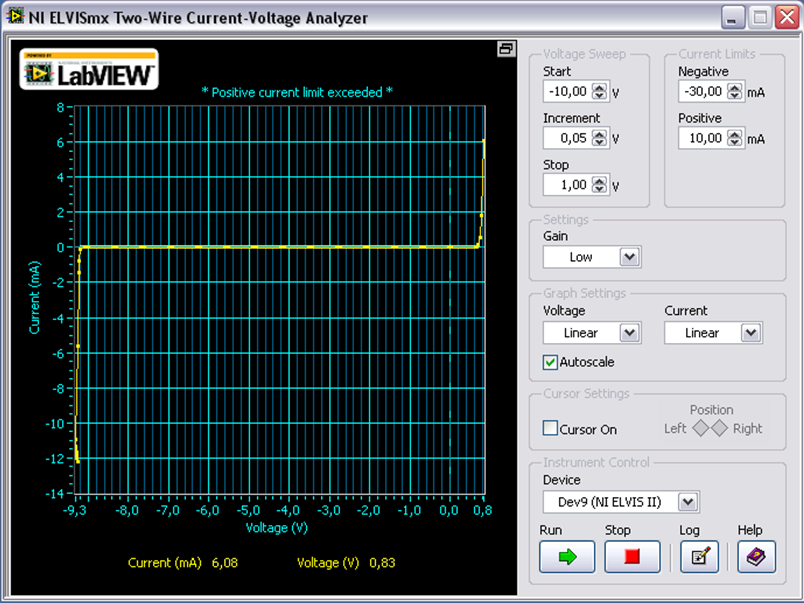Click the 0,8 x-axis maximum value

[x=483, y=510]
